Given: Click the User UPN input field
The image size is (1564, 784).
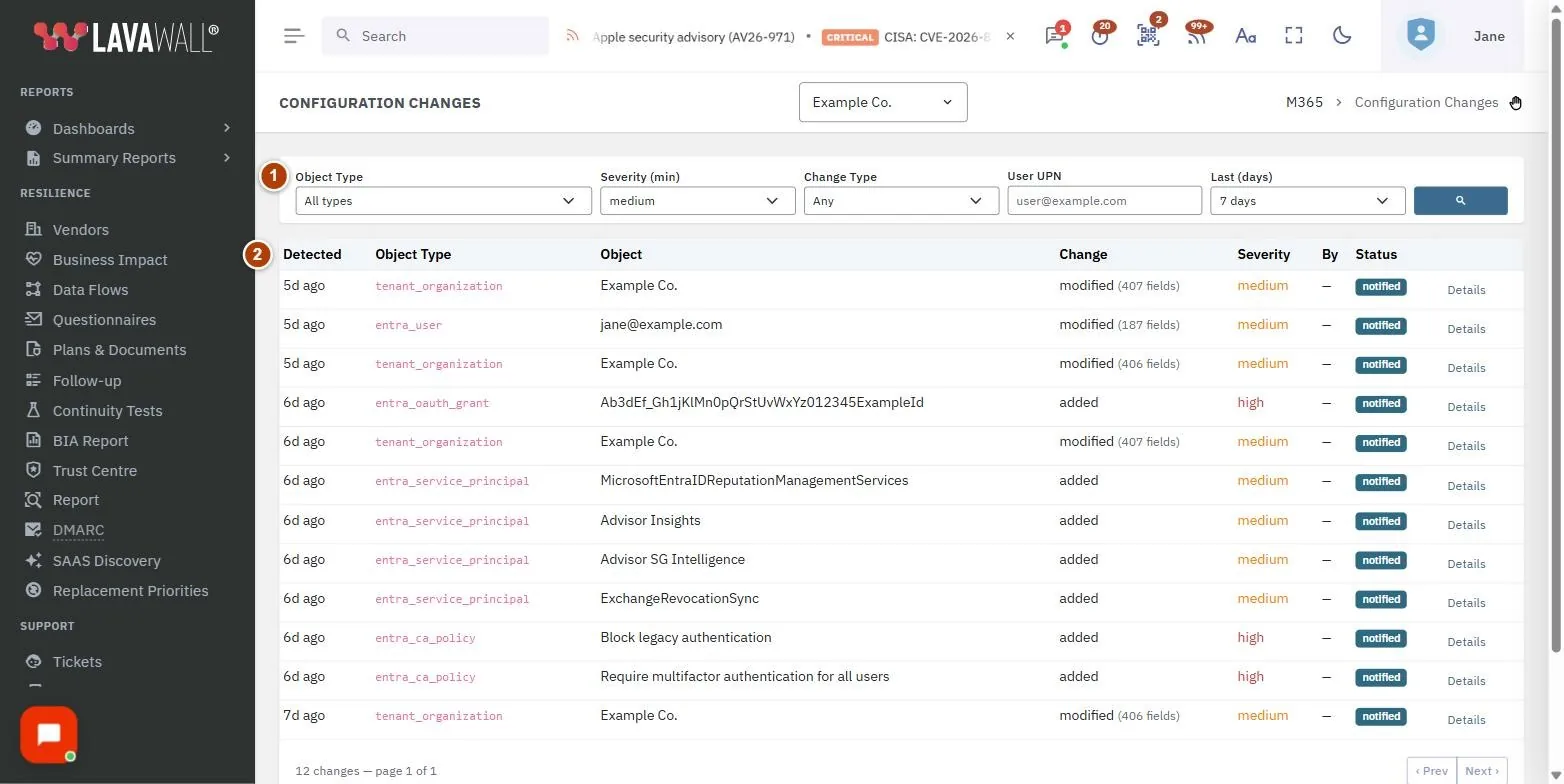Looking at the screenshot, I should click(1104, 201).
